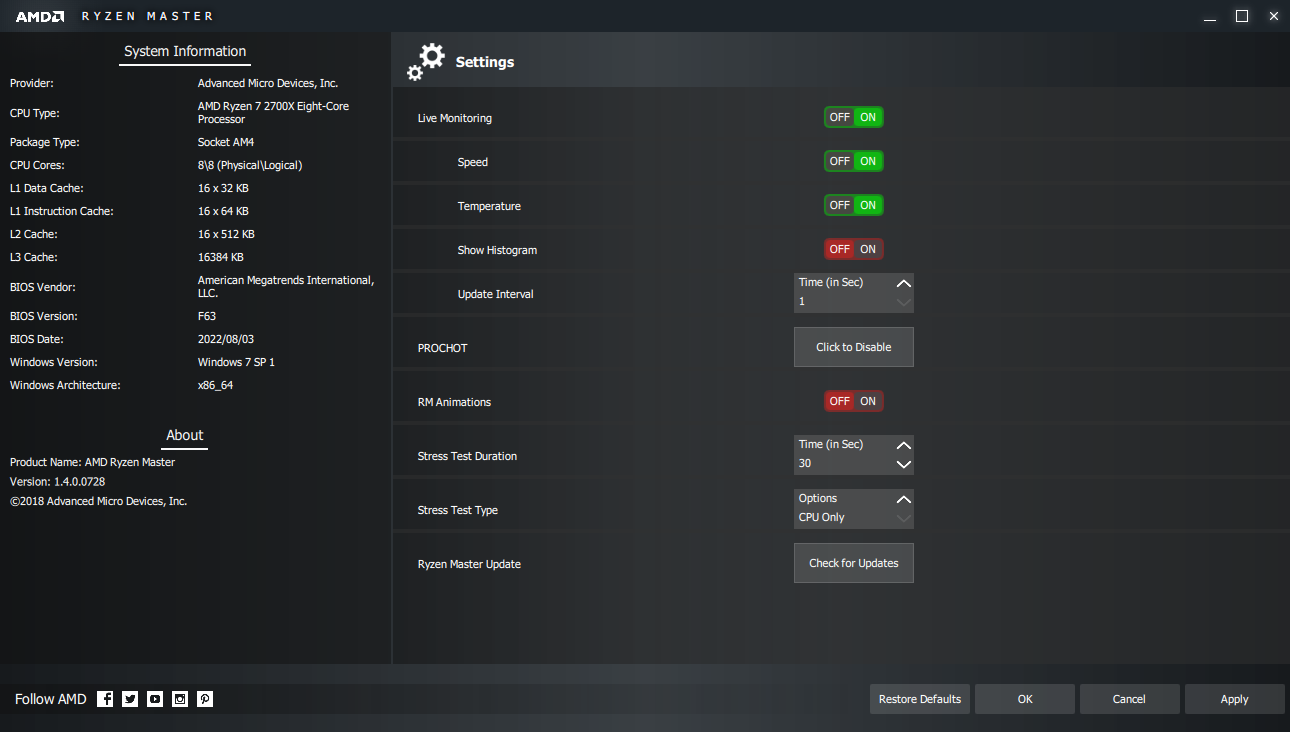The width and height of the screenshot is (1290, 732).
Task: Click the CPU Cores value 8\8 (Physical\Logical)
Action: [x=250, y=165]
